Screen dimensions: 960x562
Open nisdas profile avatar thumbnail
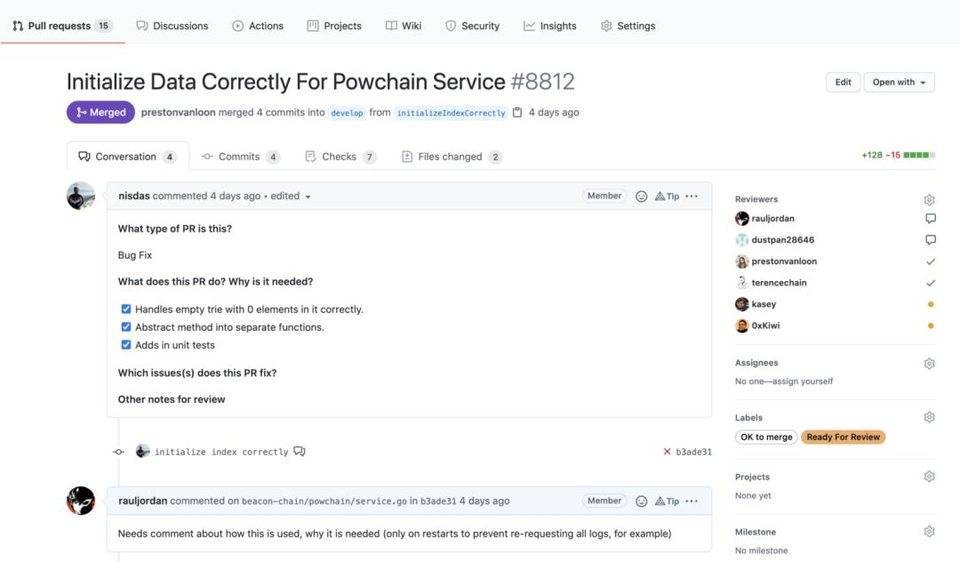coord(81,196)
